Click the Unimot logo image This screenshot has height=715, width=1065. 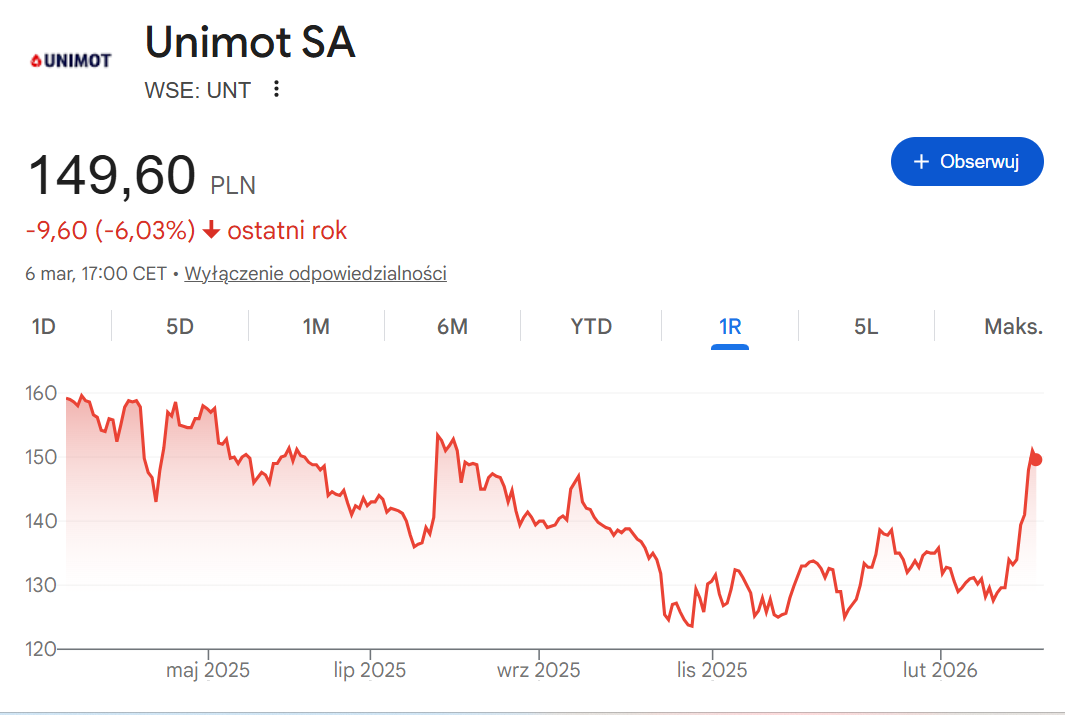click(70, 61)
